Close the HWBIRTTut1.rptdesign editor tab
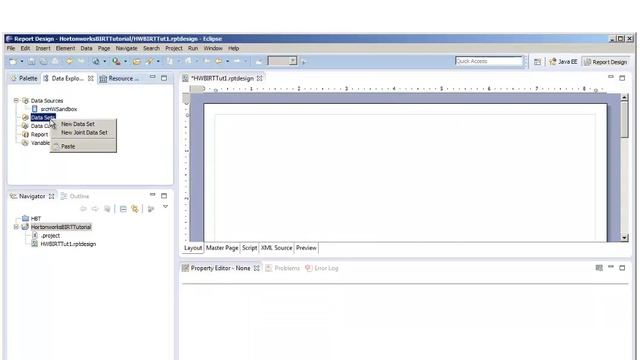This screenshot has width=640, height=360. [x=260, y=78]
